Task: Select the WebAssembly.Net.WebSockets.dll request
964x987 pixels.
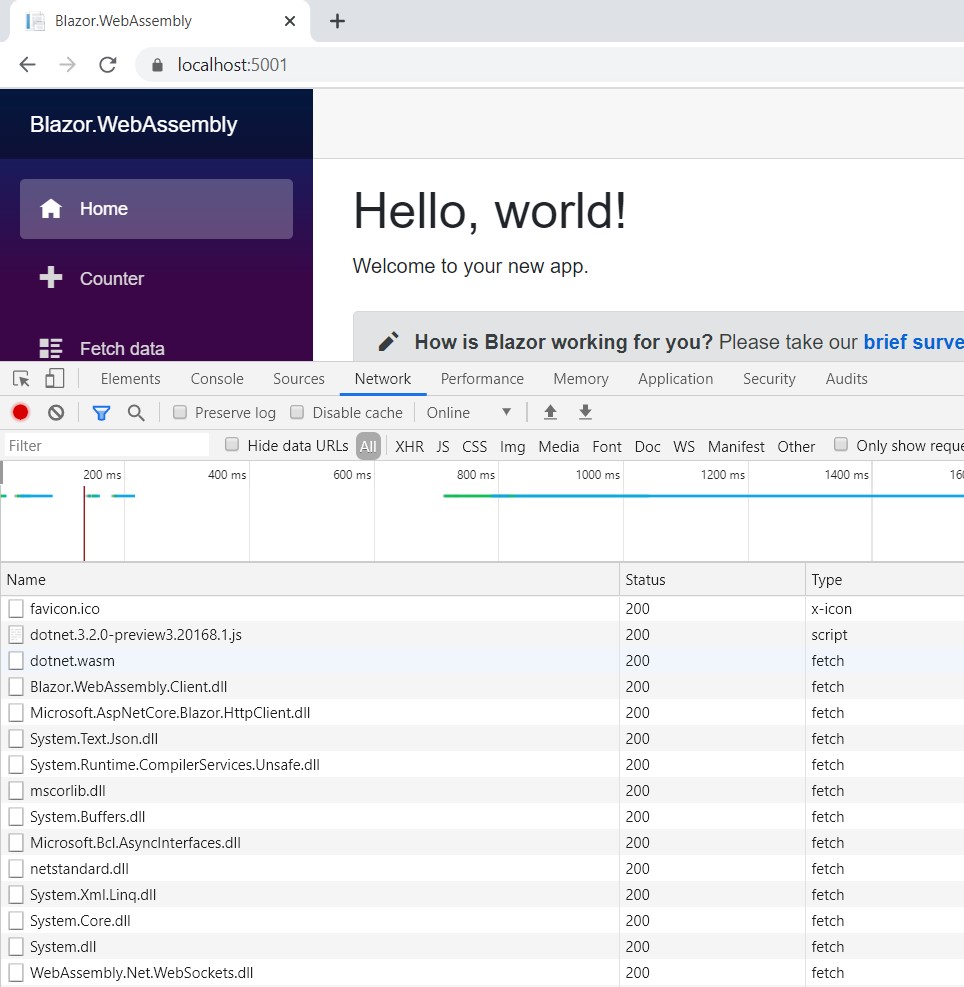Action: (482, 973)
